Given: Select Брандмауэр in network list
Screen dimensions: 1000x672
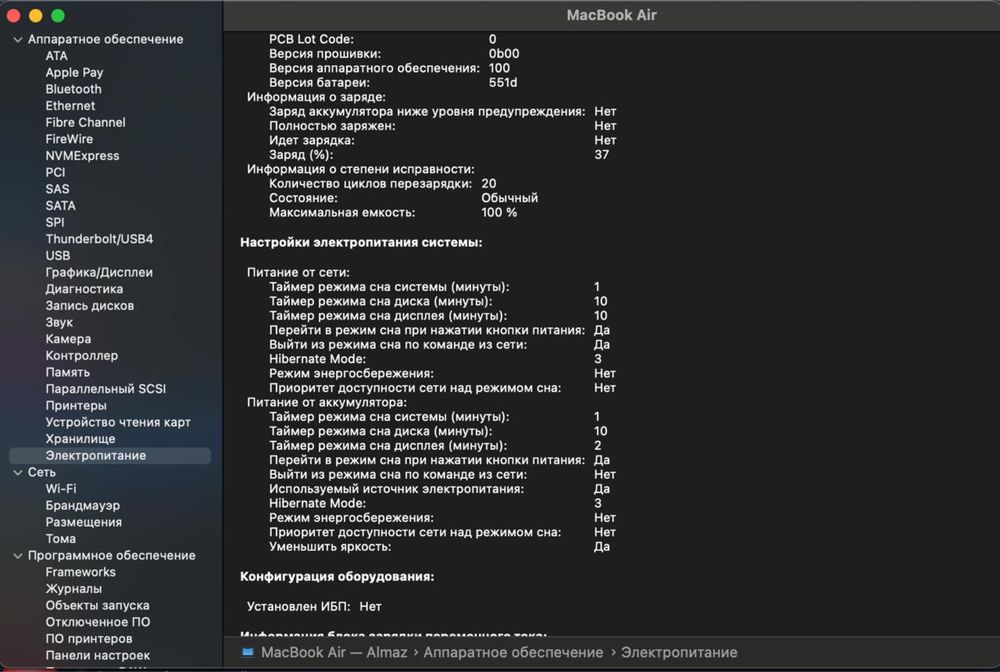Looking at the screenshot, I should pyautogui.click(x=83, y=506).
